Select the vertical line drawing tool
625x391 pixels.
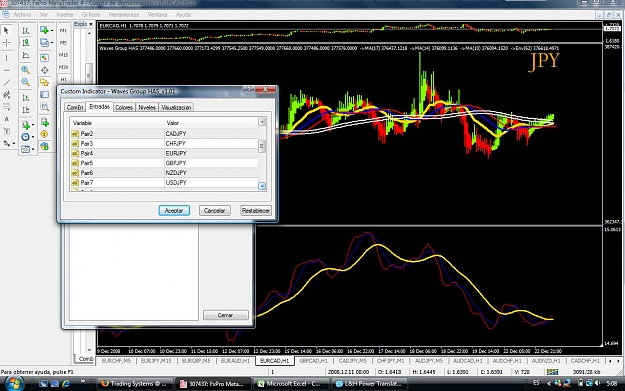pyautogui.click(x=6, y=58)
